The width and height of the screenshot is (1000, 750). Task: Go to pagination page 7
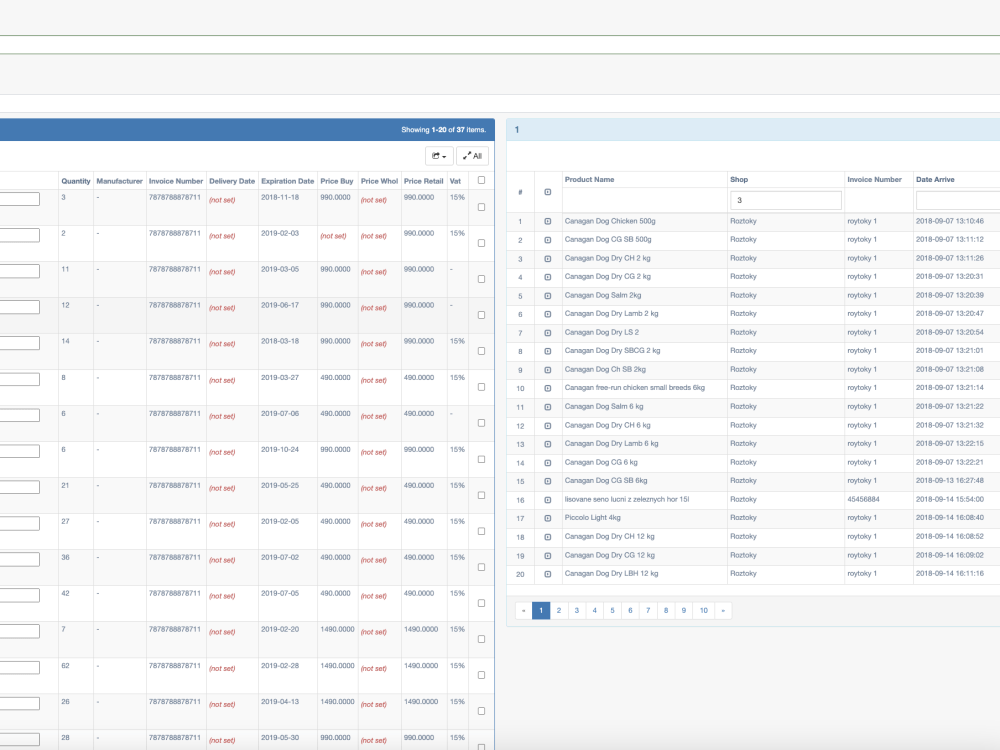(x=648, y=610)
